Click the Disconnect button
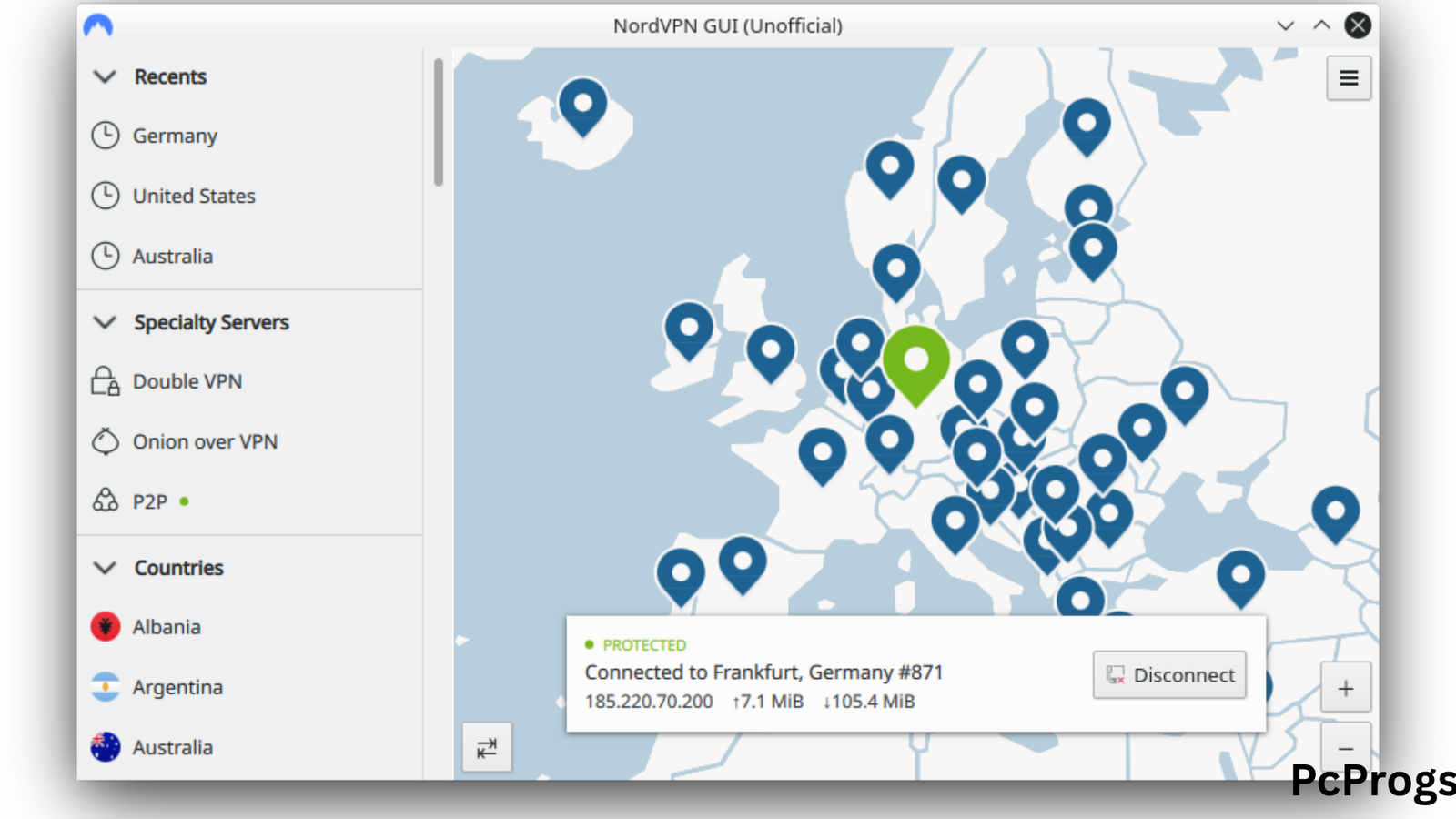 pos(1169,675)
